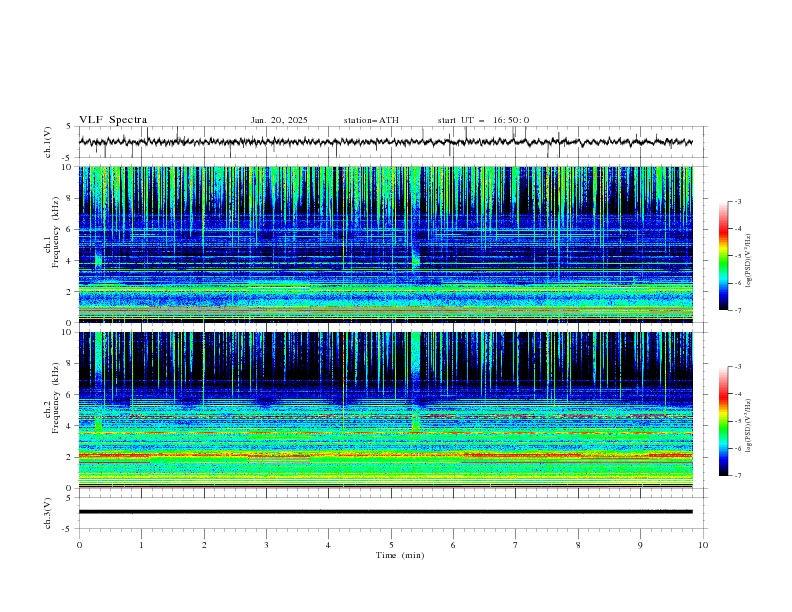Click the time axis end tick "10"
The width and height of the screenshot is (792, 612).
coord(703,545)
